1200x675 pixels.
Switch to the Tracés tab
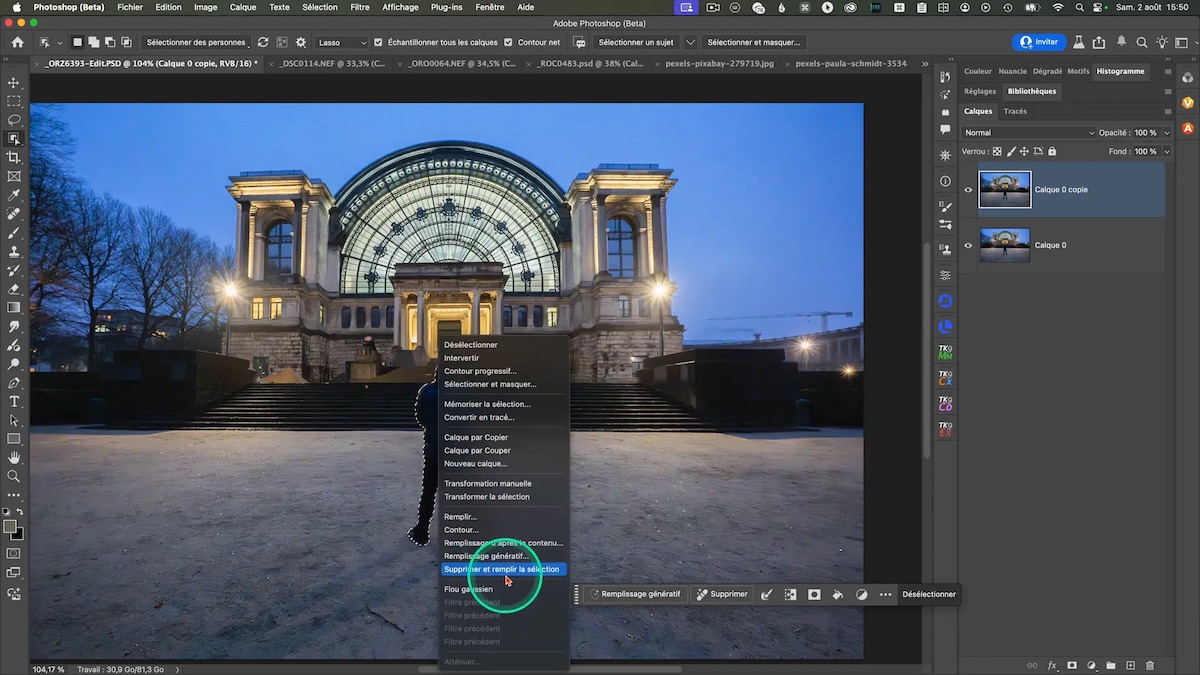click(x=1015, y=111)
